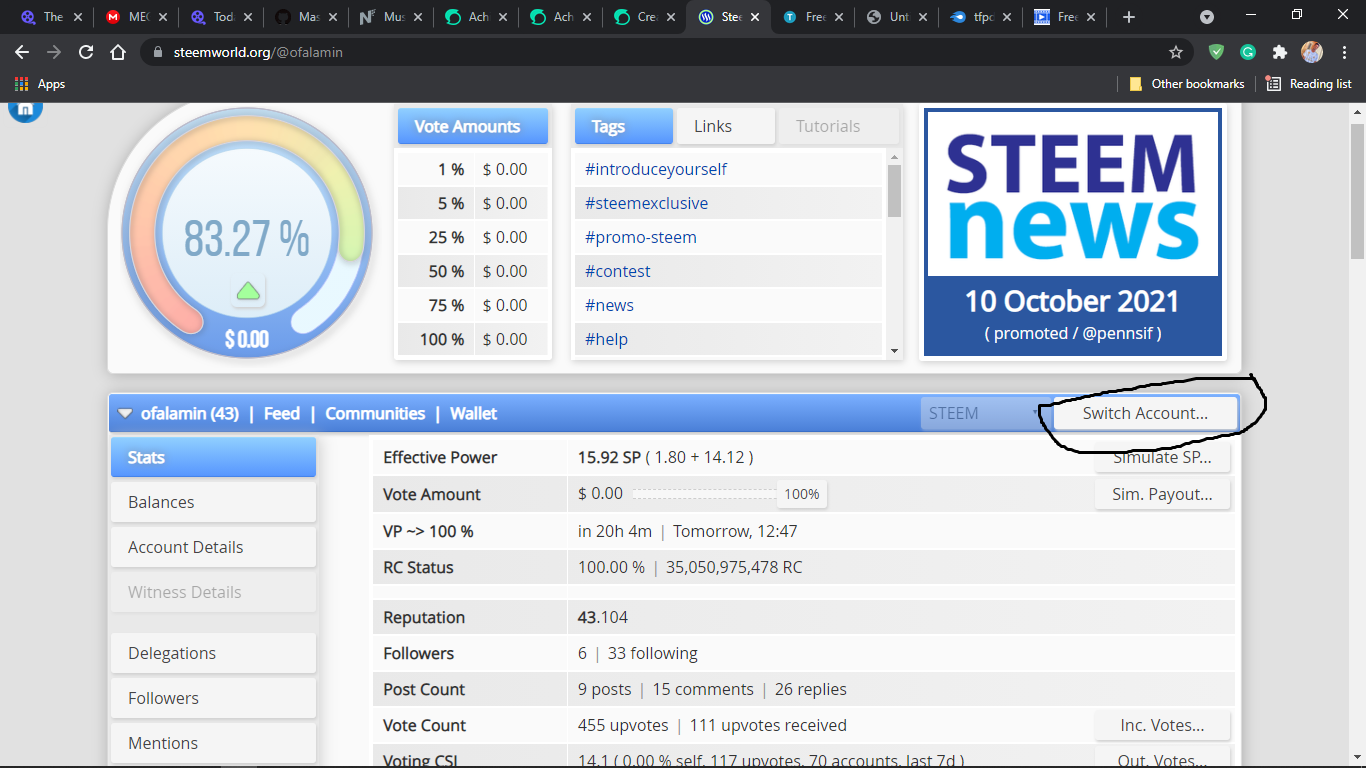Select the Balances sidebar item
Screen dimensions: 1366x768
click(213, 502)
